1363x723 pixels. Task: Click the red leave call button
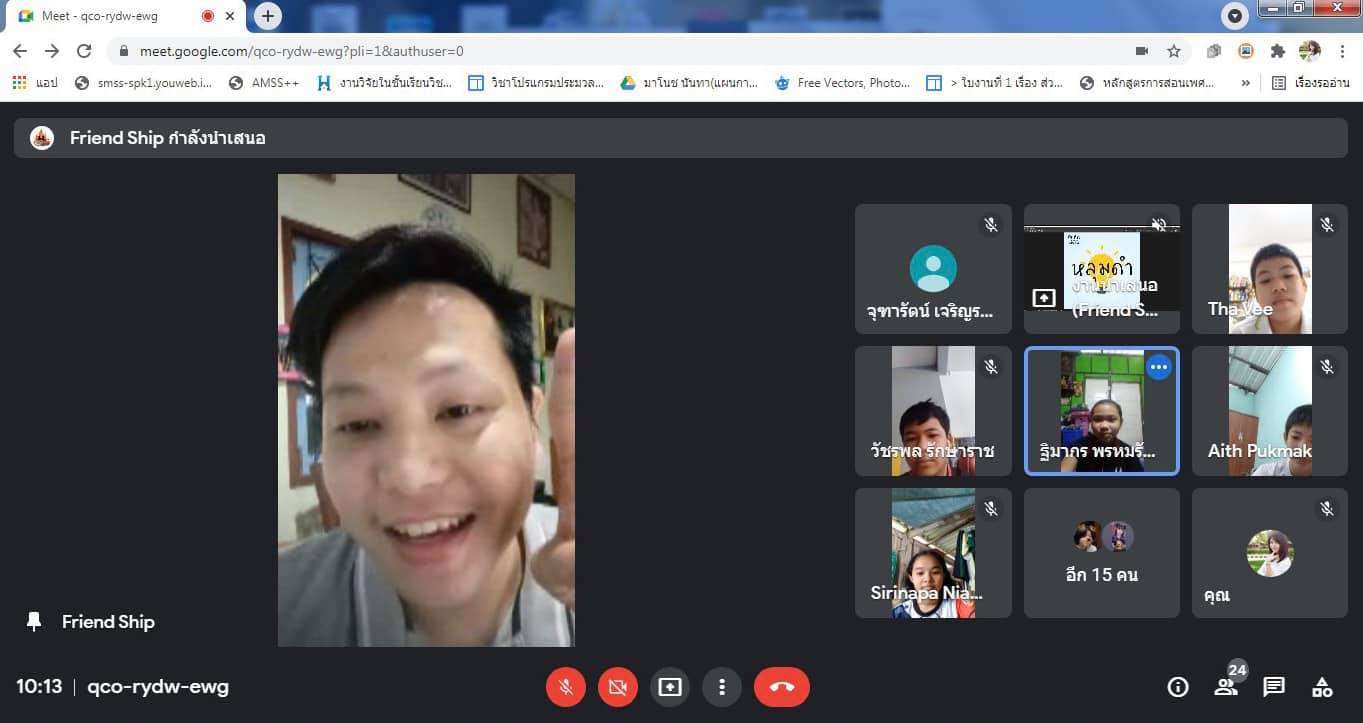click(x=781, y=687)
